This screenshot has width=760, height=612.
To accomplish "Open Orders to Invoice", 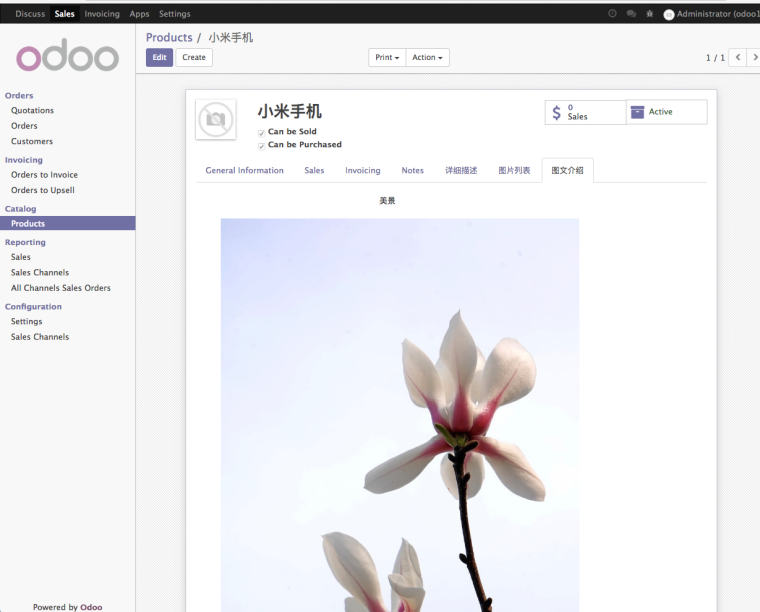I will (44, 174).
